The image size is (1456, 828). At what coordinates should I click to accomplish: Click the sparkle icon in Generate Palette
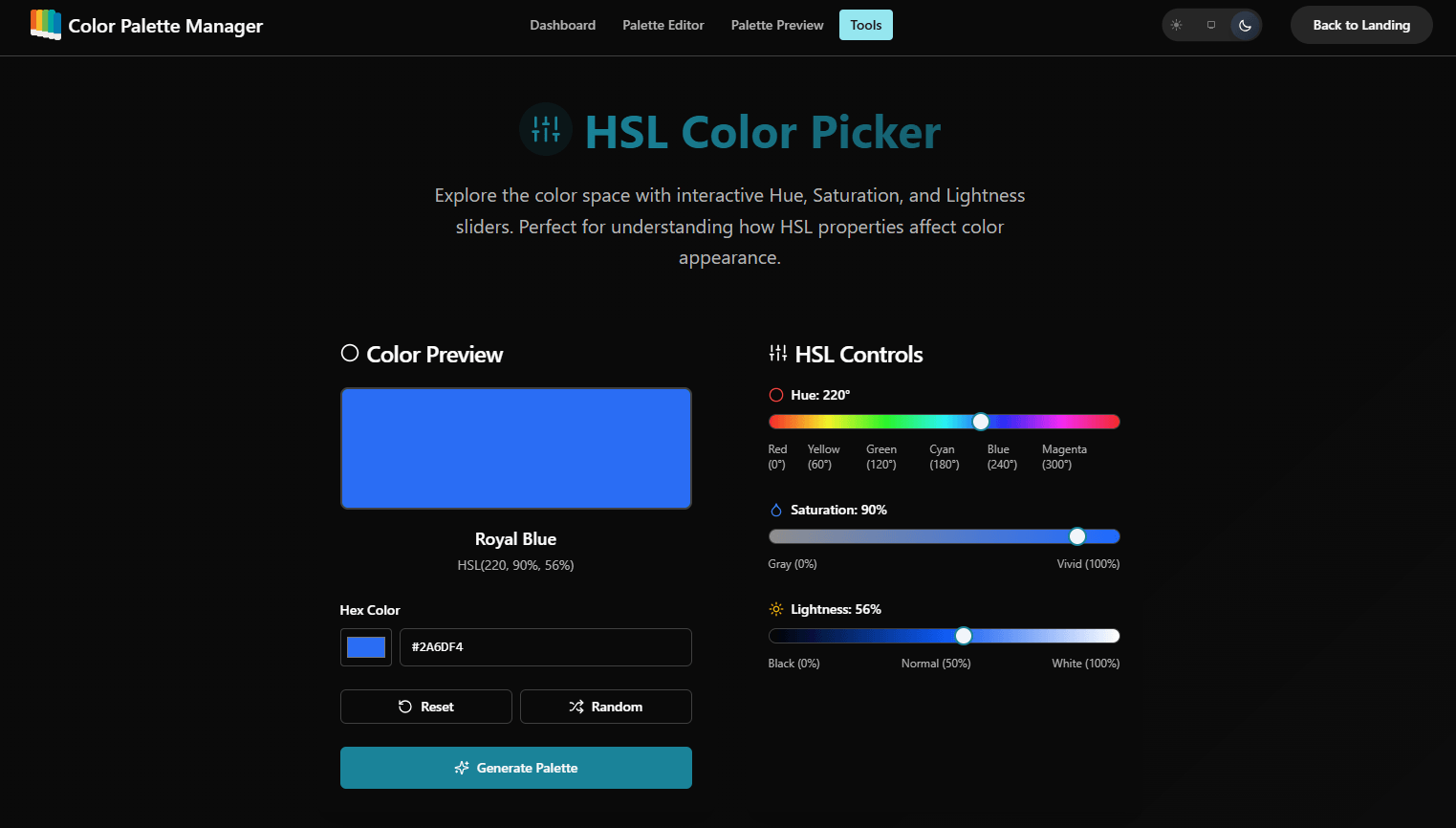tap(462, 768)
